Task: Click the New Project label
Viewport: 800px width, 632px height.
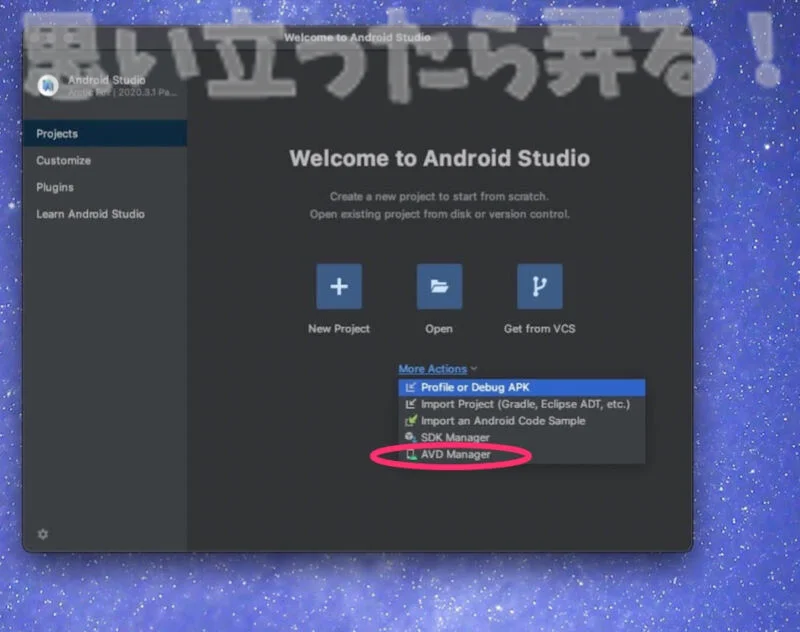Action: click(x=339, y=329)
